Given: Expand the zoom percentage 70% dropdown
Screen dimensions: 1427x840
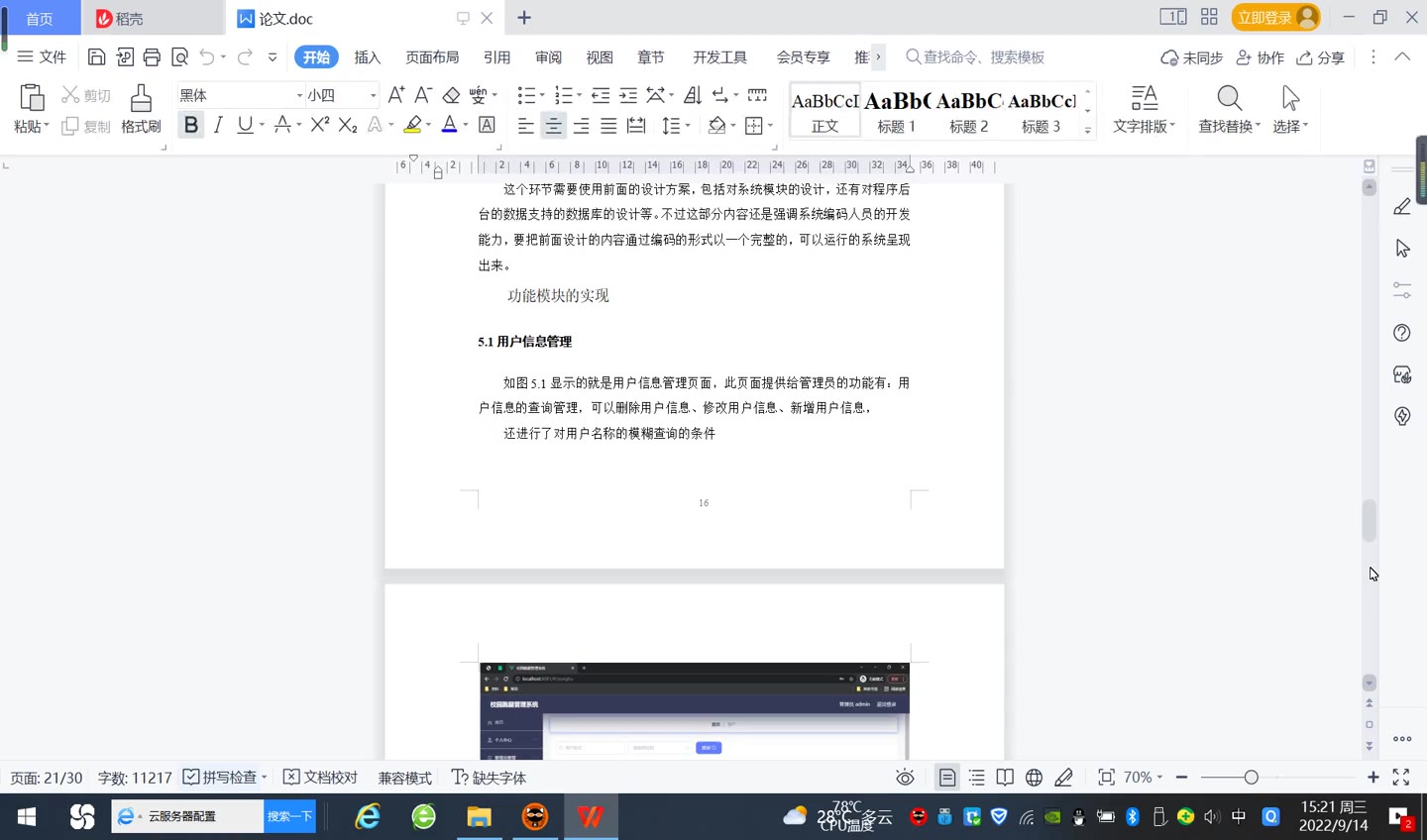Looking at the screenshot, I should click(1143, 778).
